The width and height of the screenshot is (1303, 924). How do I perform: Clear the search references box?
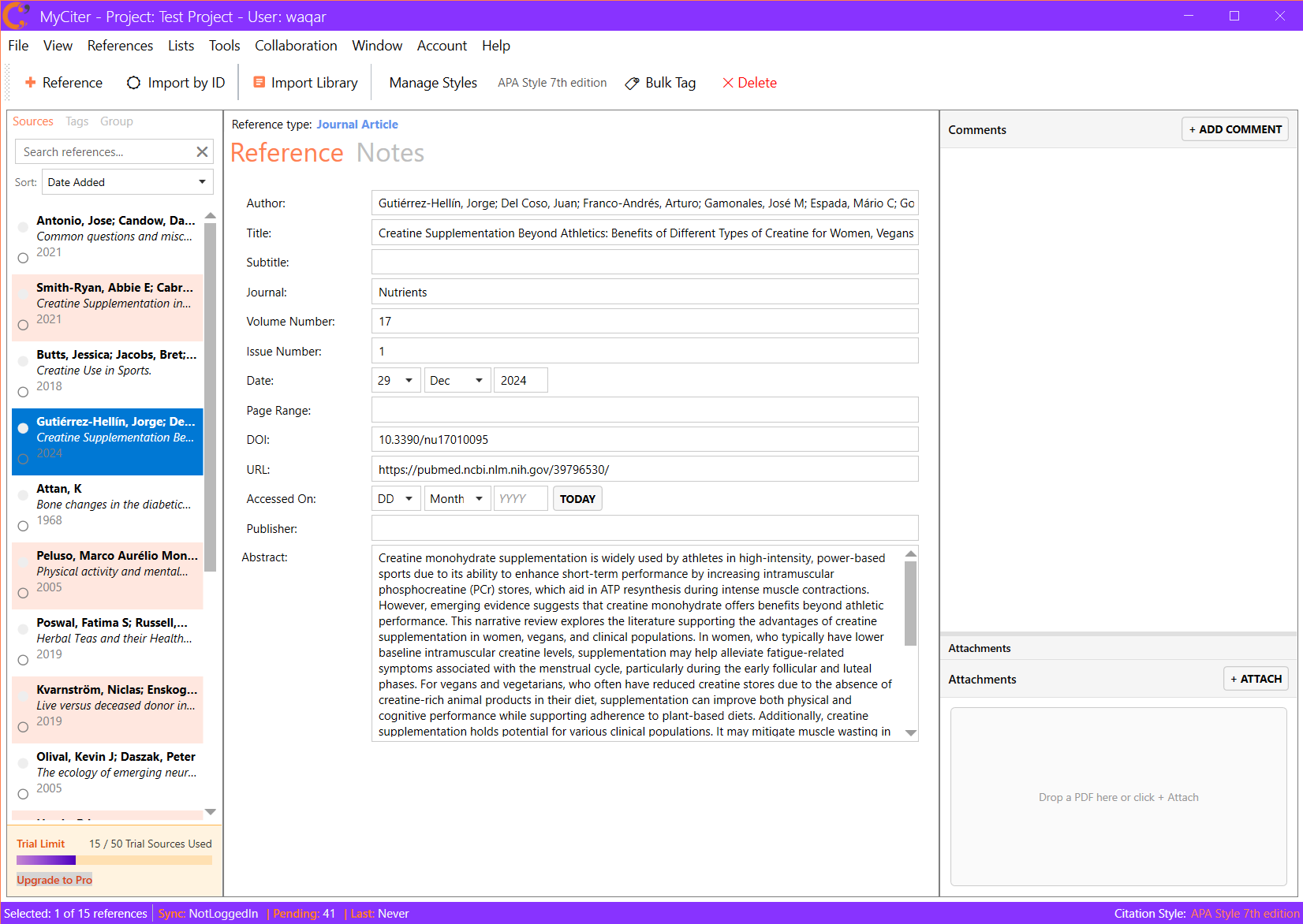coord(202,151)
